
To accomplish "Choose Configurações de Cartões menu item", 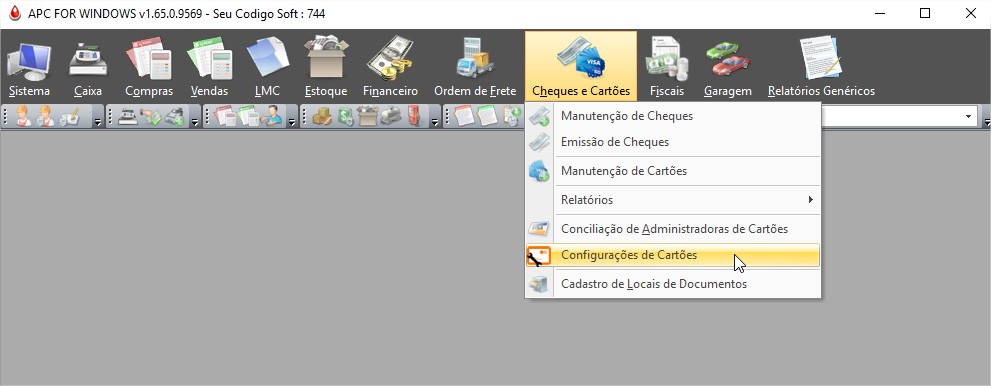I will pos(673,255).
